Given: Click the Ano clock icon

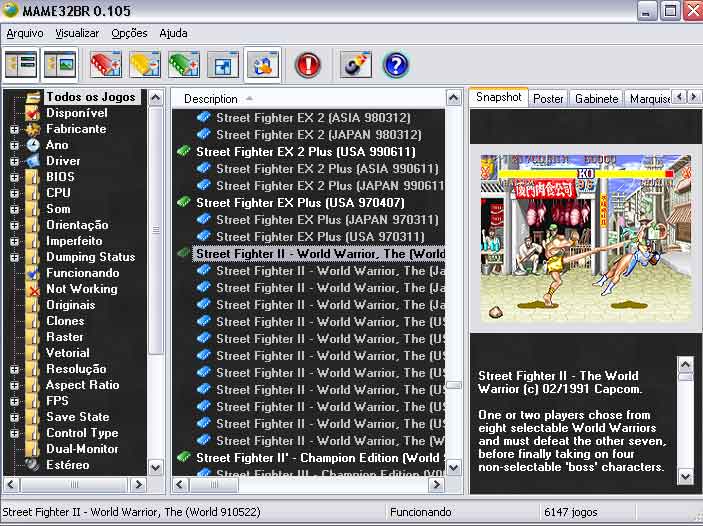Looking at the screenshot, I should 33,145.
